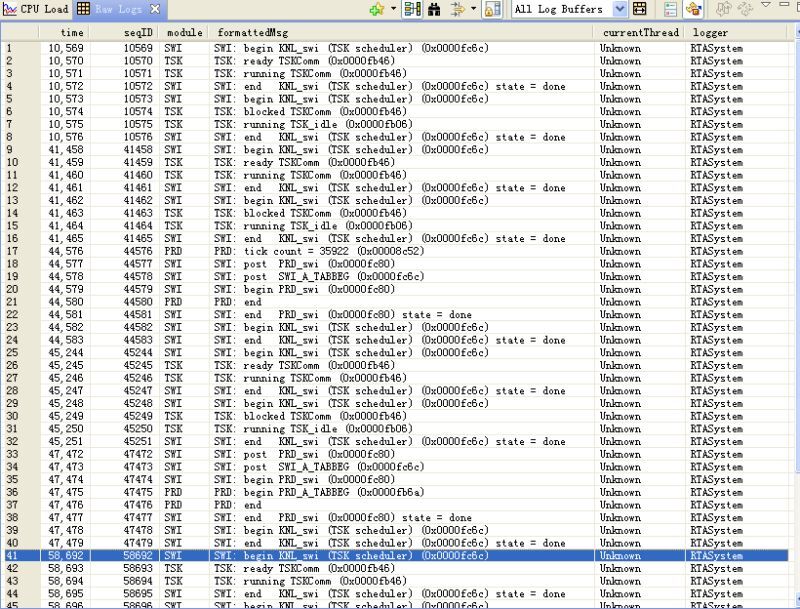This screenshot has width=800, height=609.
Task: Select 'PRD: tick count = 35922' message
Action: tap(319, 251)
